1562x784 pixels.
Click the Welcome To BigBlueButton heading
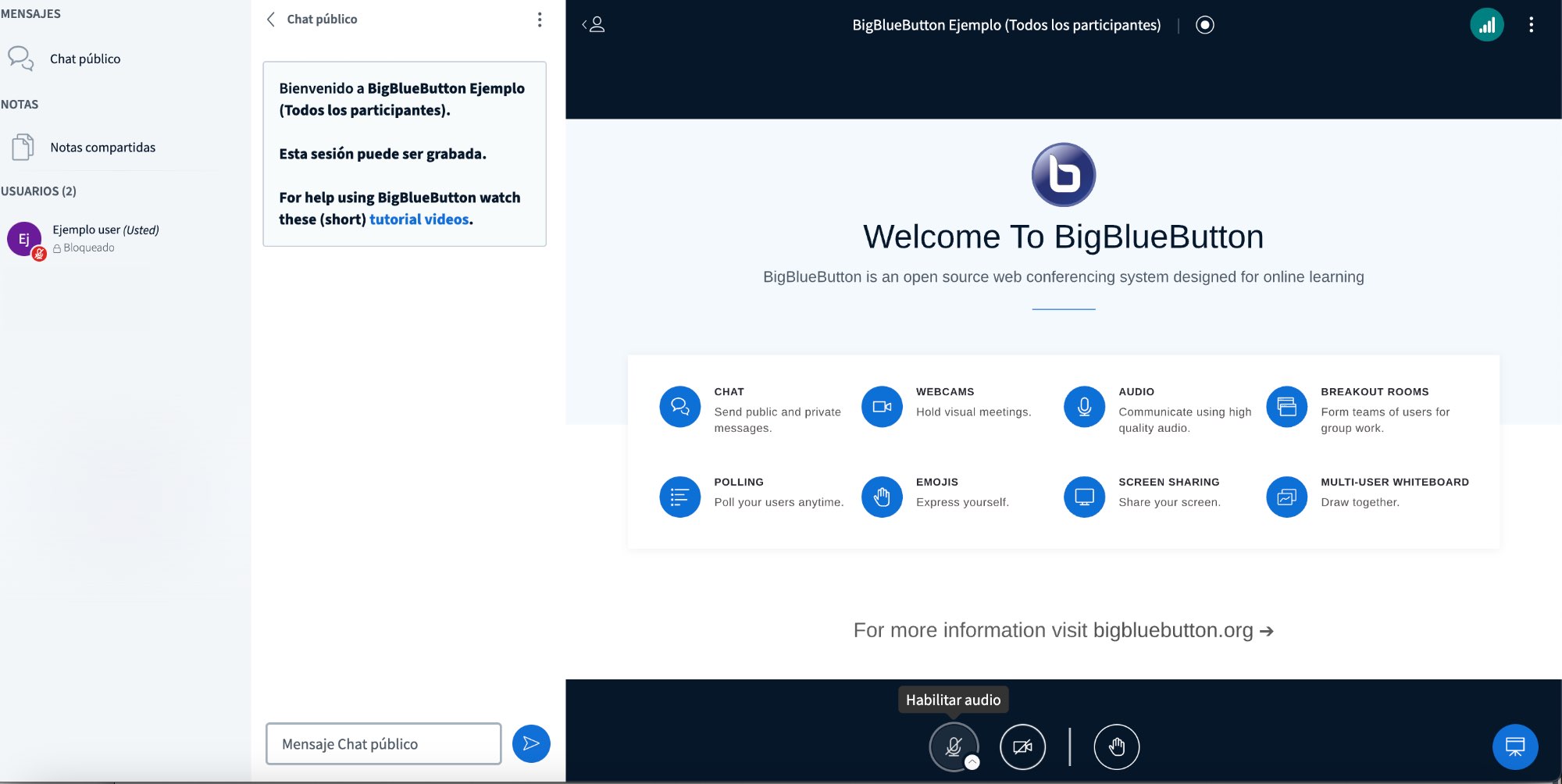[x=1063, y=237]
